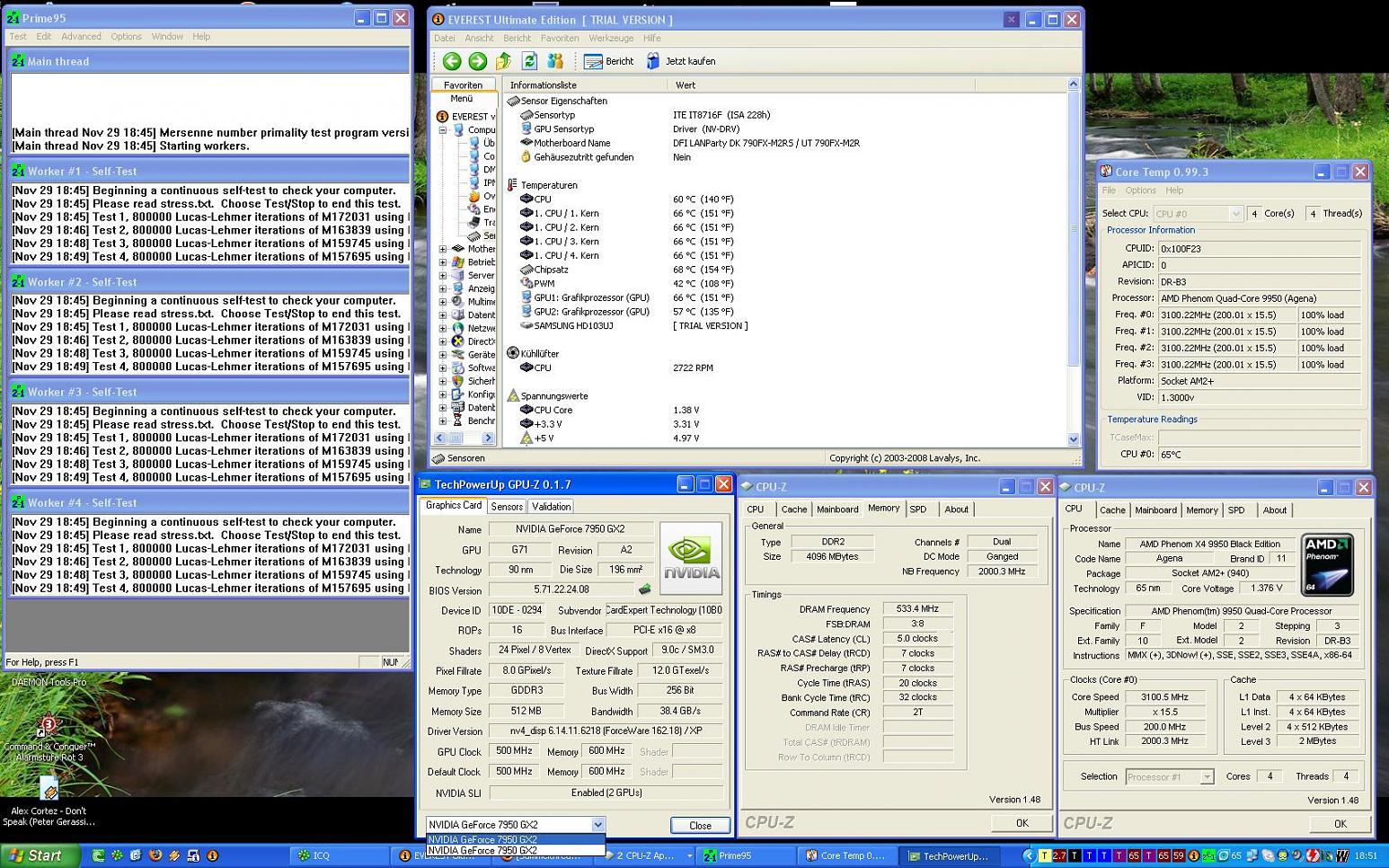Viewport: 1389px width, 868px height.
Task: Click the GPU-Z BIOS save chip icon
Action: pyautogui.click(x=644, y=590)
